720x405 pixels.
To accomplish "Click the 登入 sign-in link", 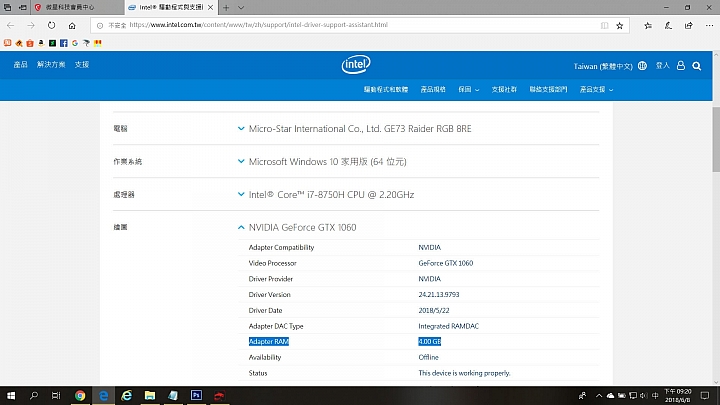I will pyautogui.click(x=662, y=66).
